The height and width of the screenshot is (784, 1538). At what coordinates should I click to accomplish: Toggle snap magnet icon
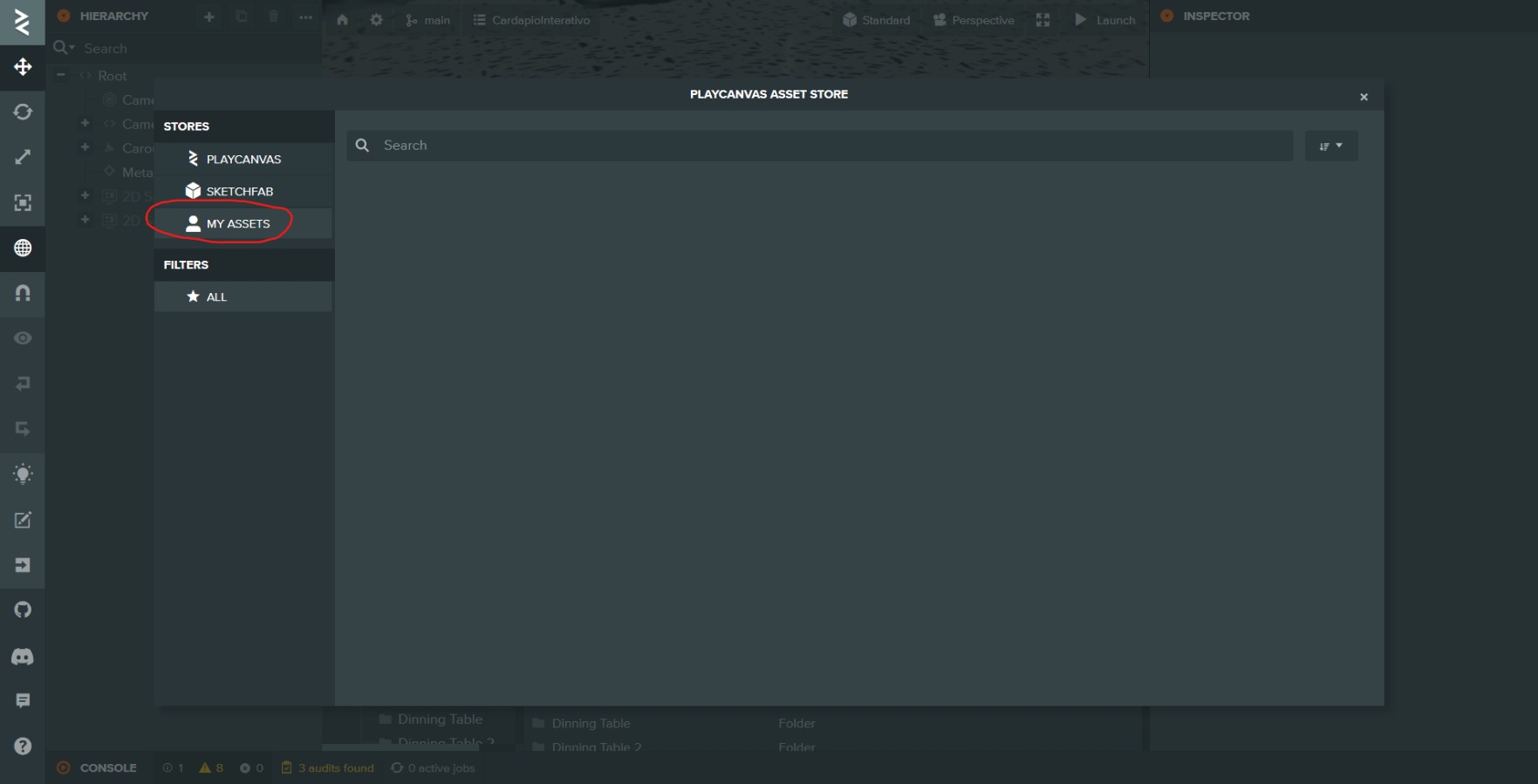[23, 294]
